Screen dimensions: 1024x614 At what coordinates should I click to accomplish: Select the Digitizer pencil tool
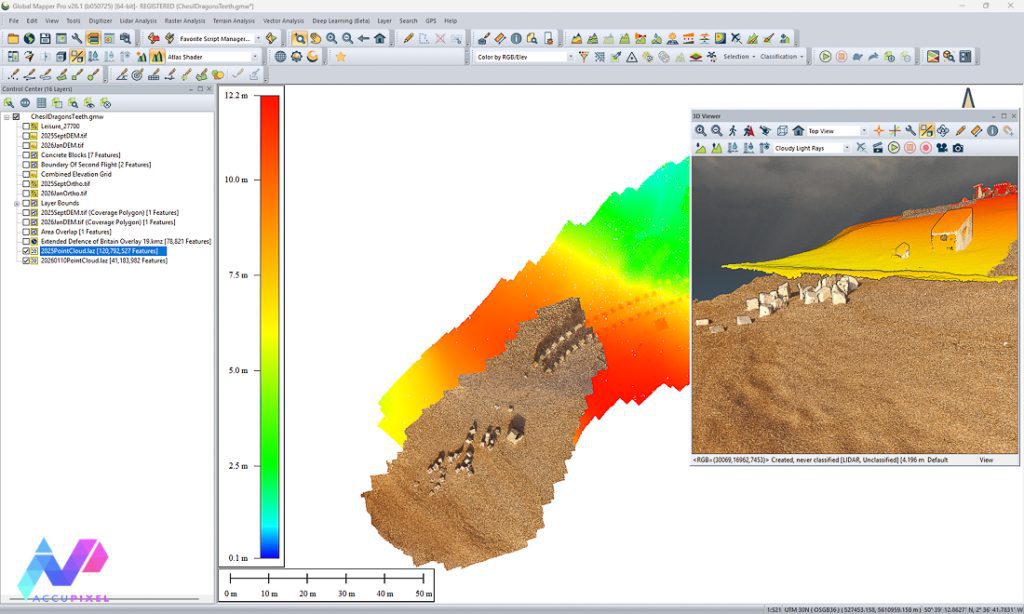pyautogui.click(x=408, y=39)
